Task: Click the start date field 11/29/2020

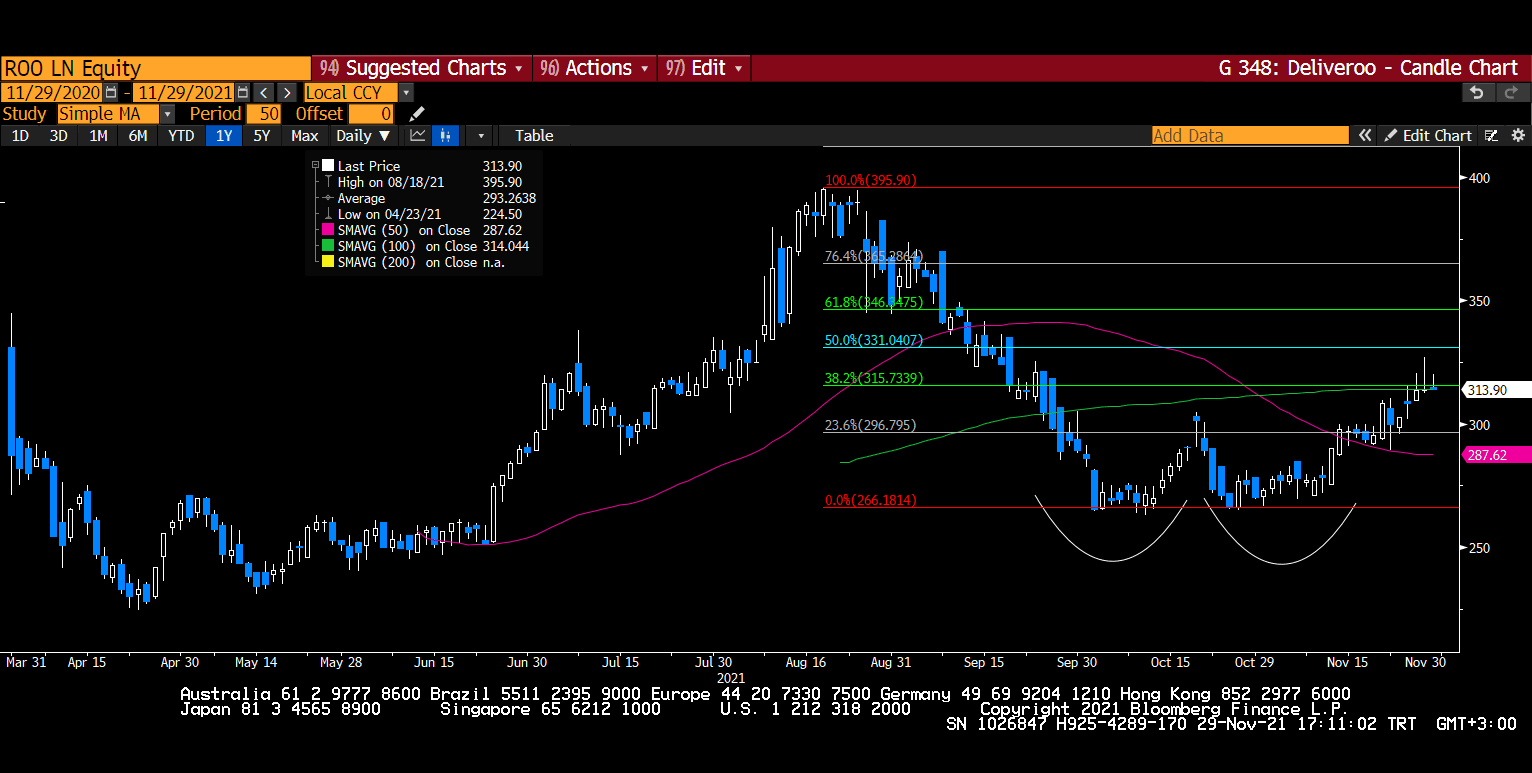Action: tap(51, 92)
